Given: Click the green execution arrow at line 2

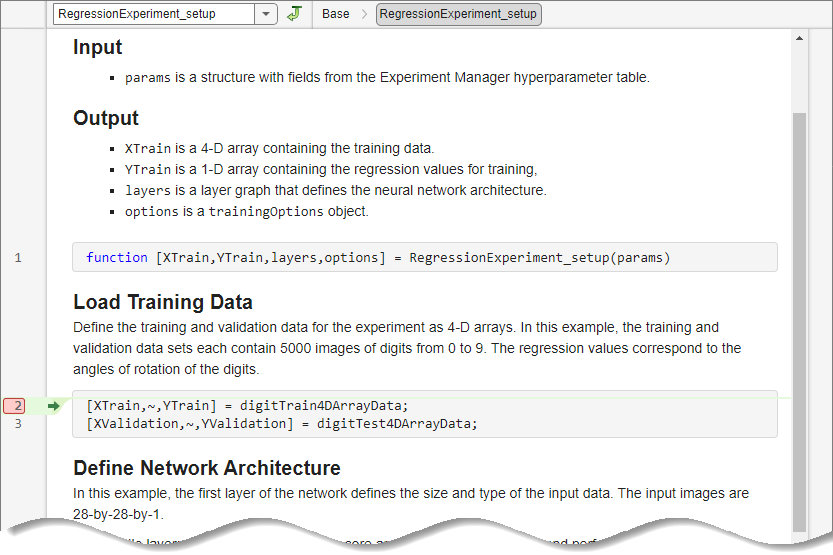Looking at the screenshot, I should [x=54, y=406].
